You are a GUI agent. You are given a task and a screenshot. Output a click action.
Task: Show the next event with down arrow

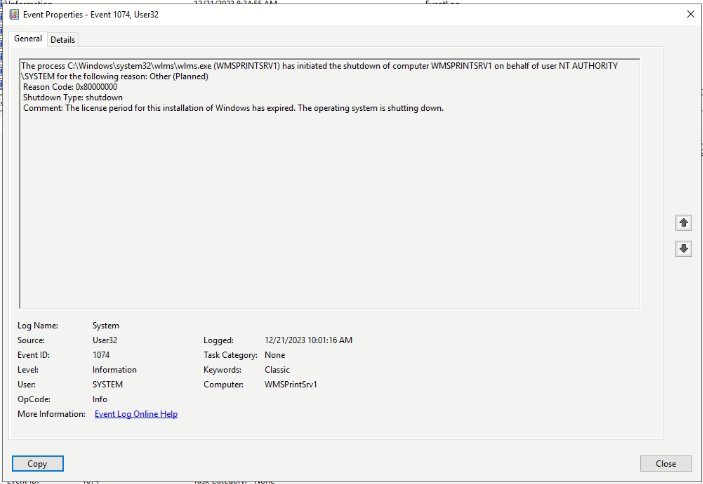pyautogui.click(x=683, y=249)
